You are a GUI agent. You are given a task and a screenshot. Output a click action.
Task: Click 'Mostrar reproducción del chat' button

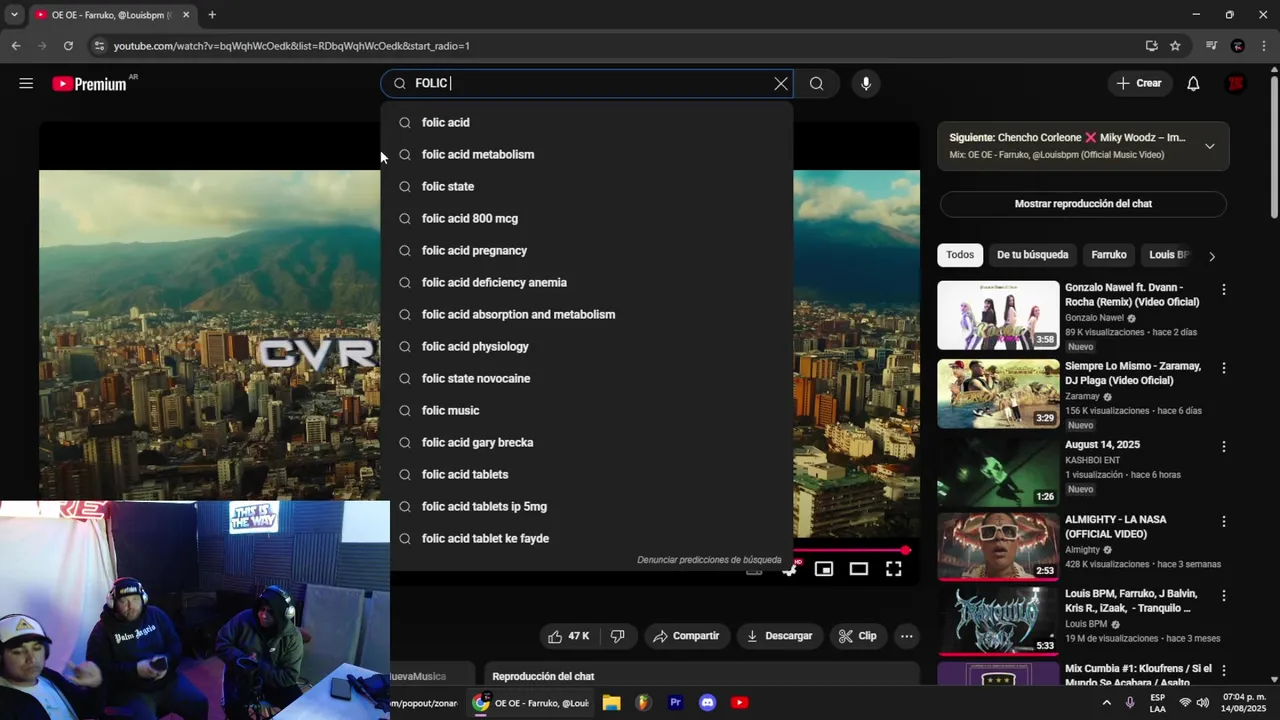(x=1083, y=204)
